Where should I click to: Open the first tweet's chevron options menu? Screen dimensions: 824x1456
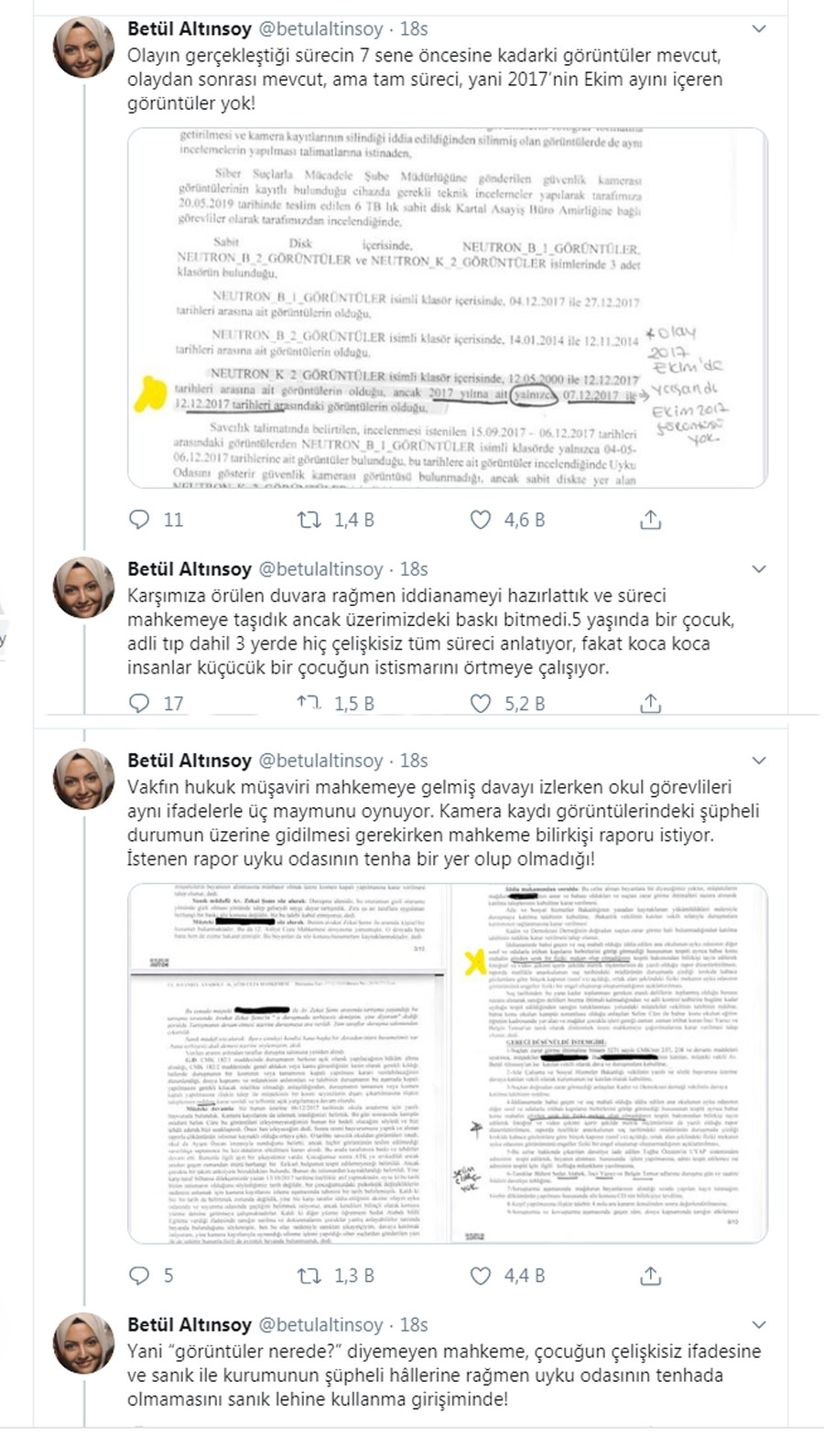tap(758, 29)
